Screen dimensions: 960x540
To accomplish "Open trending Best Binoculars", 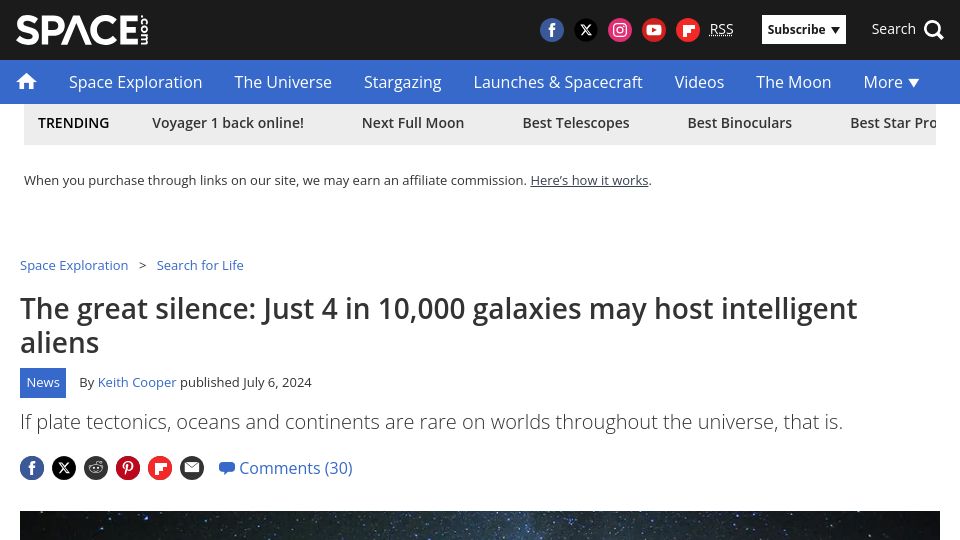I will point(740,123).
